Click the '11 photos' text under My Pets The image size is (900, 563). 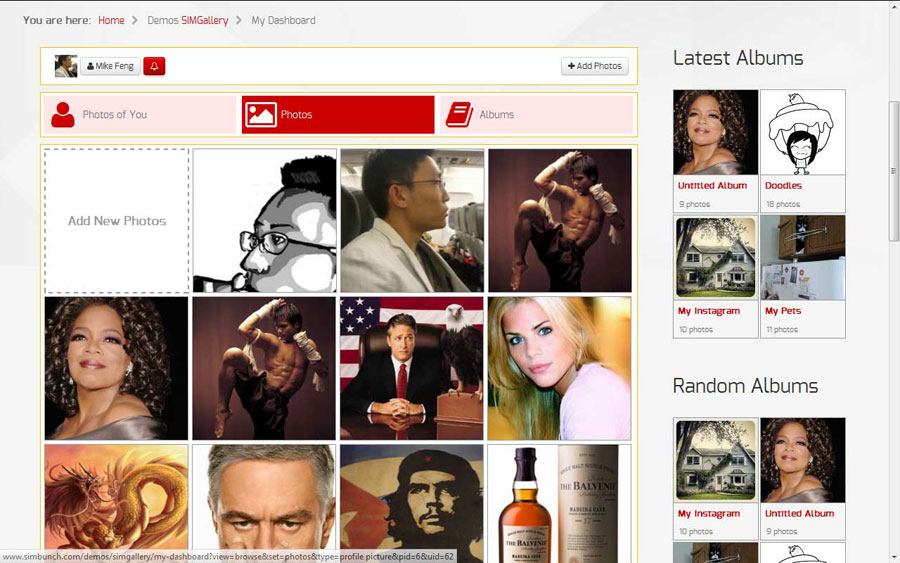click(782, 329)
